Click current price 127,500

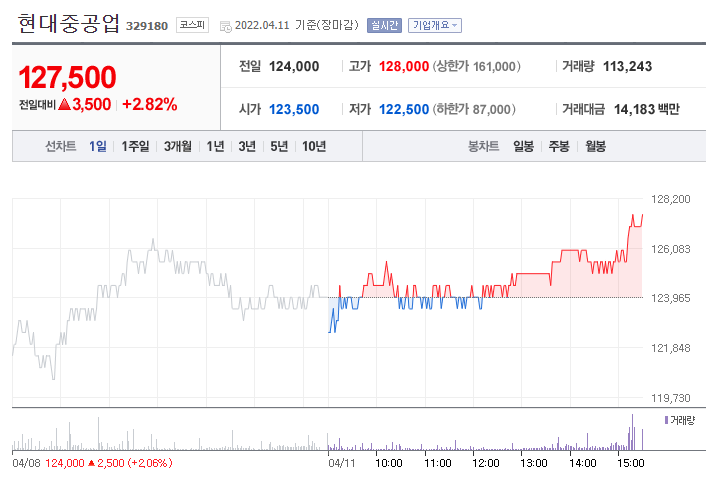tap(67, 77)
